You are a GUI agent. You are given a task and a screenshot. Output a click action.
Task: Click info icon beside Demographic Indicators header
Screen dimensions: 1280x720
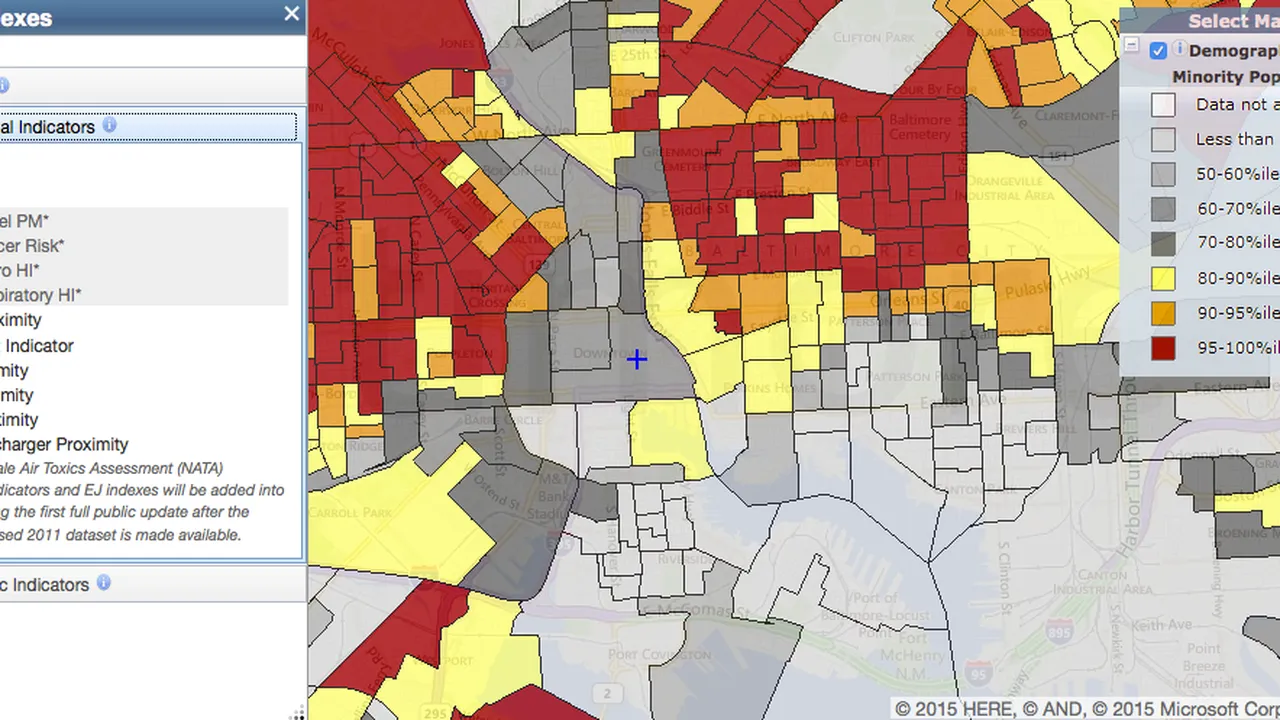pyautogui.click(x=103, y=583)
